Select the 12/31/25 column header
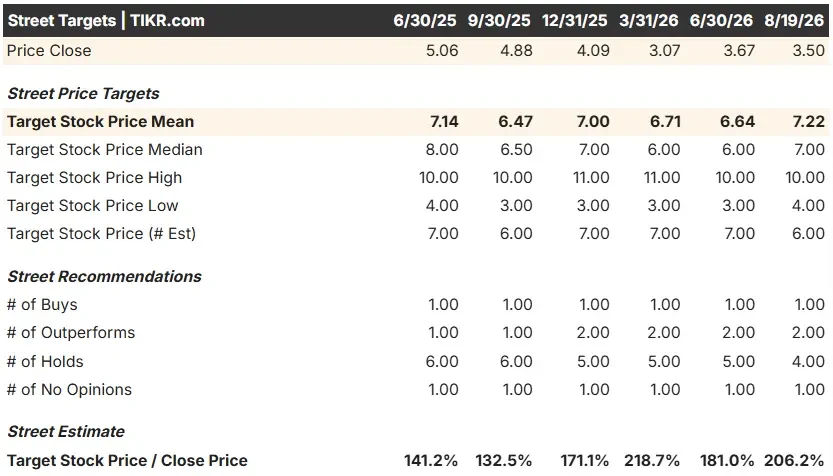 574,21
